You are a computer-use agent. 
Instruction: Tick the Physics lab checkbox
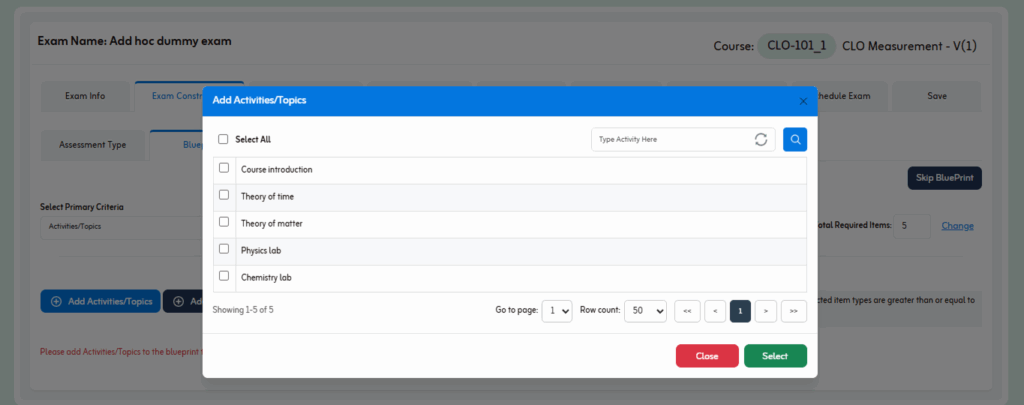pos(224,249)
